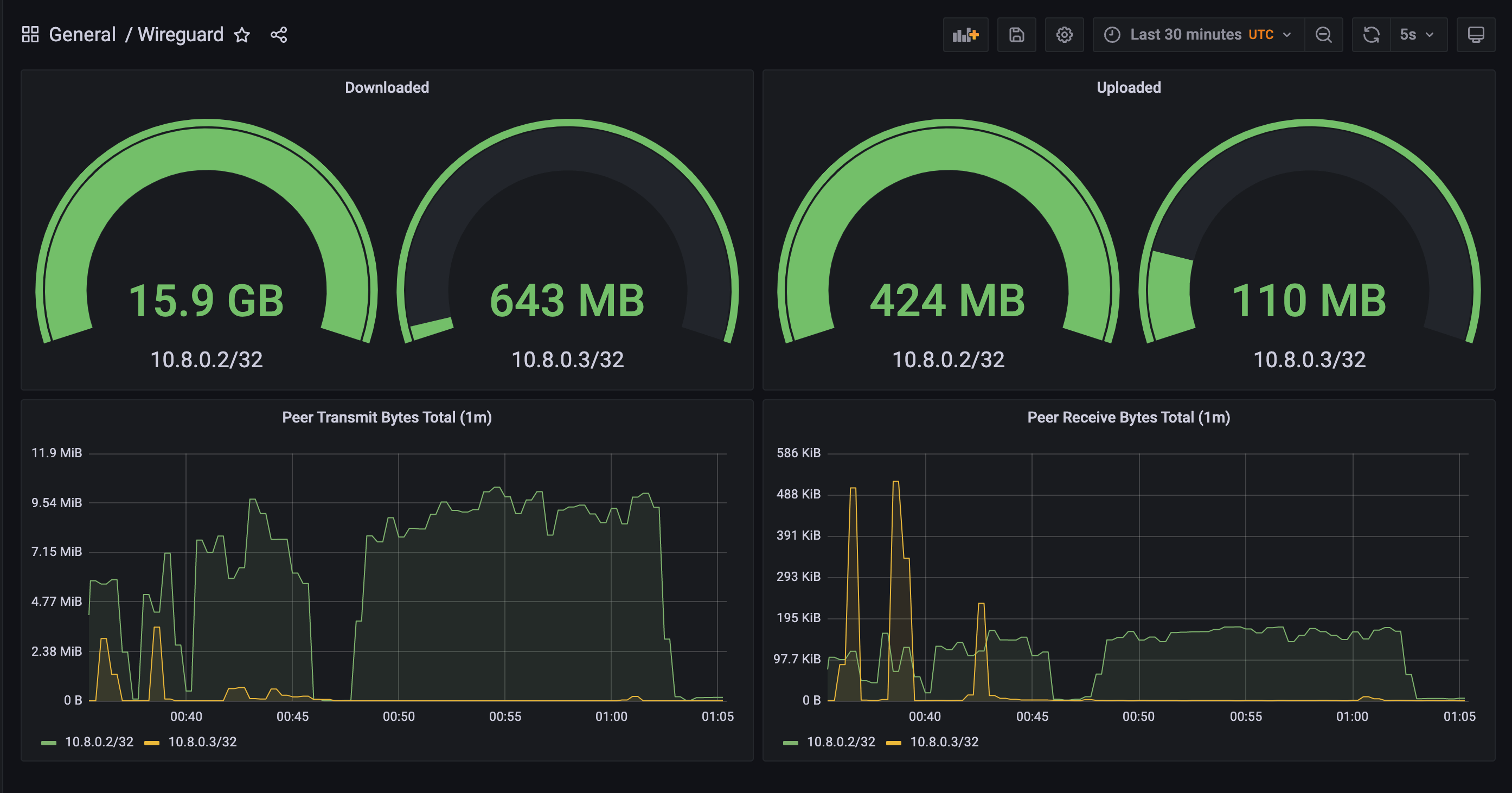Toggle 10.8.0.3/32 series in Receive legend
The width and height of the screenshot is (1512, 793).
[x=944, y=742]
